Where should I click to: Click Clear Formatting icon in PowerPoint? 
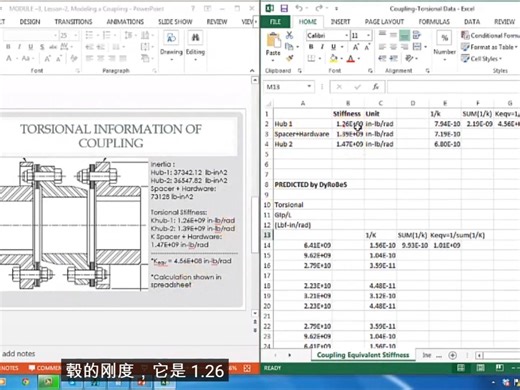click(74, 59)
